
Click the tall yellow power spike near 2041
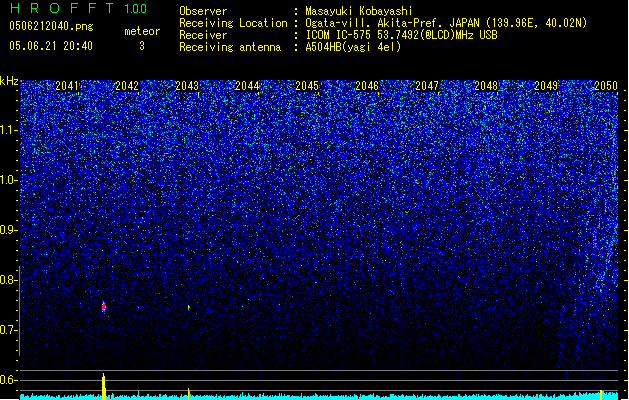104,386
